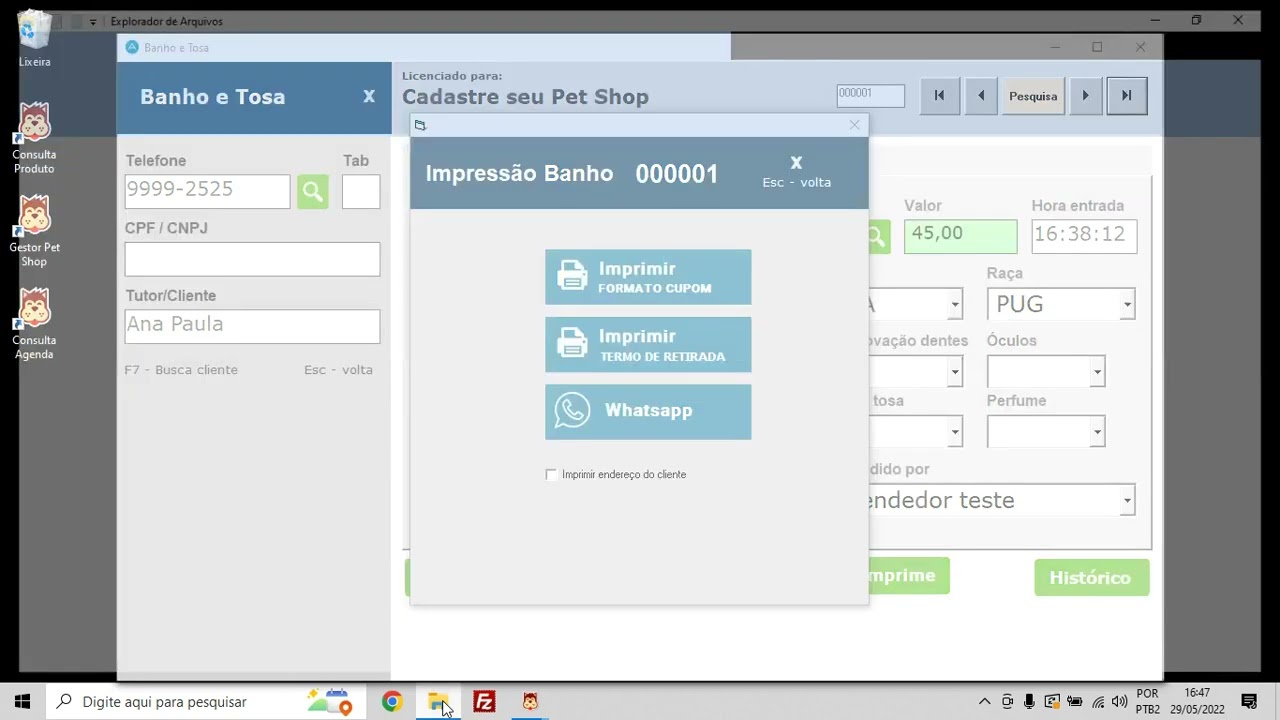Click battery tray icon
1280x720 pixels.
pyautogui.click(x=1075, y=702)
